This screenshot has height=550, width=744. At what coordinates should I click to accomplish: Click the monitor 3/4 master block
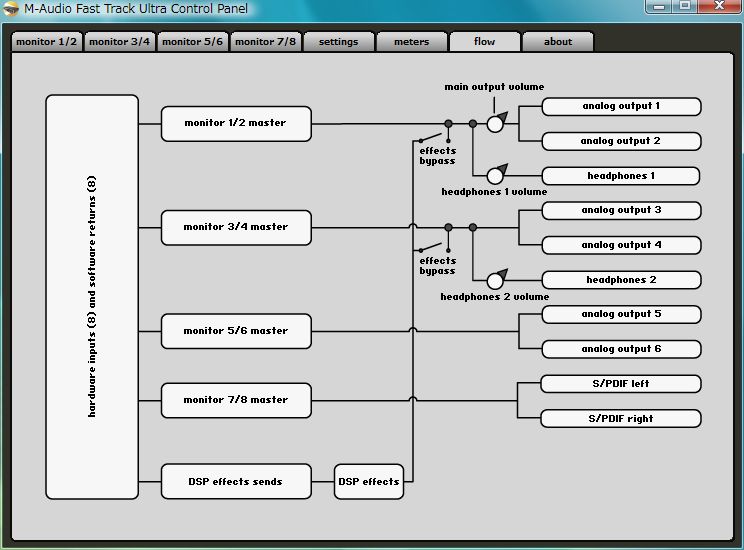236,227
